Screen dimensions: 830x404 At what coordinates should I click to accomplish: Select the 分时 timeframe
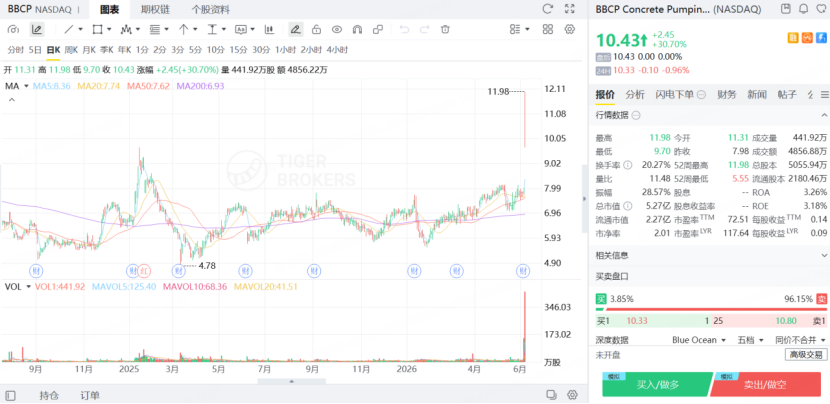[15, 50]
